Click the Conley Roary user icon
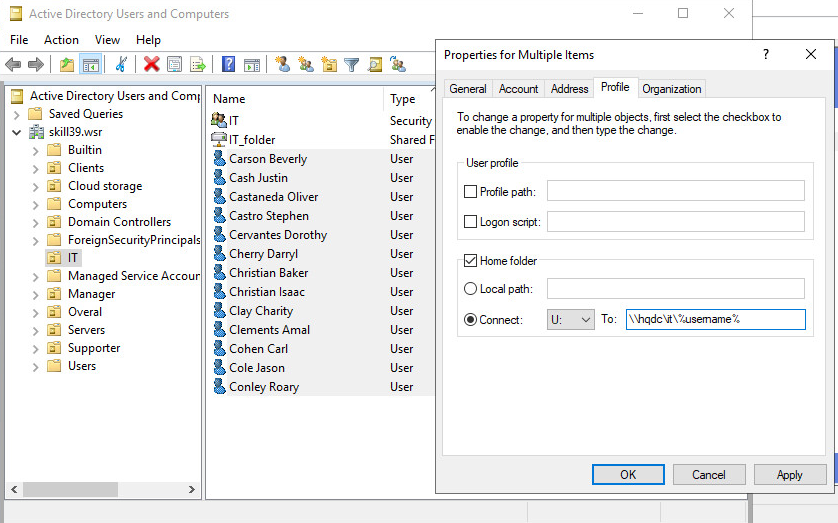 pos(219,387)
